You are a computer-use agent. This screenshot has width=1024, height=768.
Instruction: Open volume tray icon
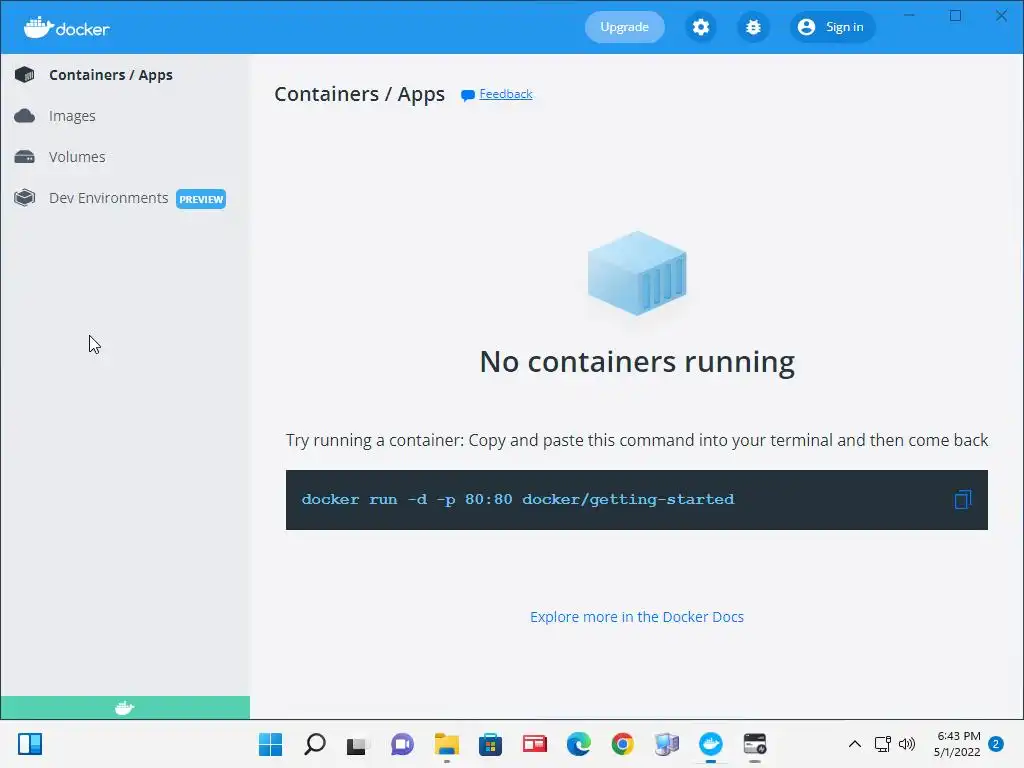pos(907,744)
